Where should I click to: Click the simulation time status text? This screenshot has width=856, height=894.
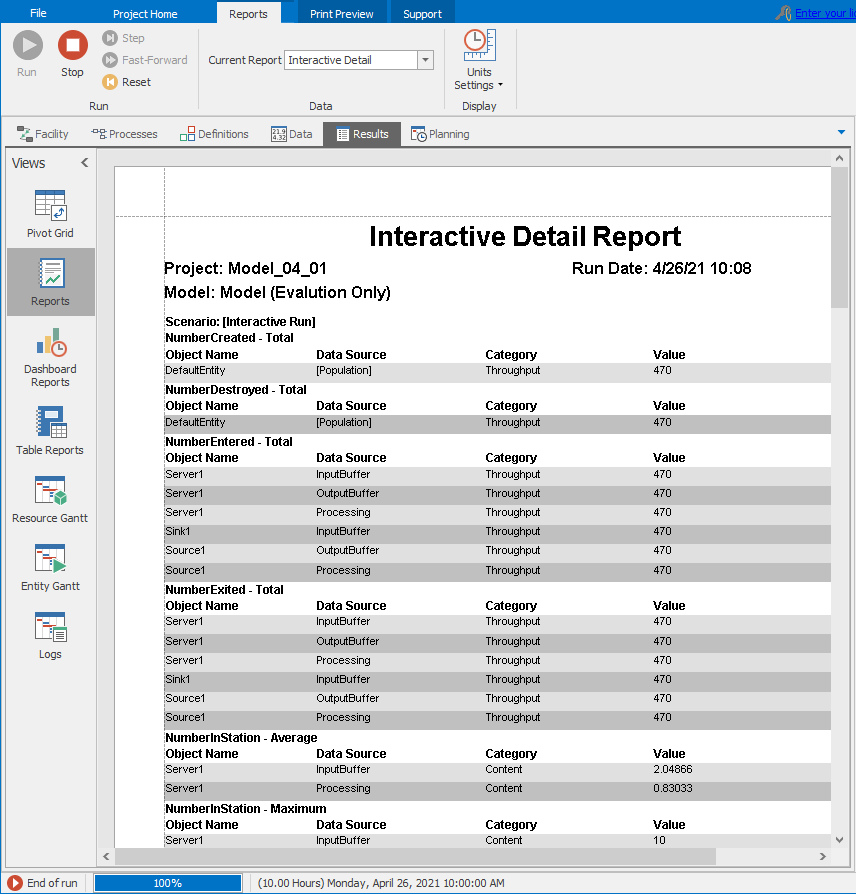tap(381, 883)
